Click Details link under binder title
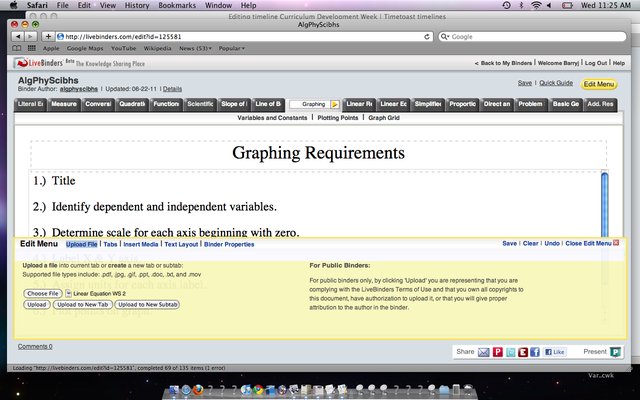 pos(172,89)
